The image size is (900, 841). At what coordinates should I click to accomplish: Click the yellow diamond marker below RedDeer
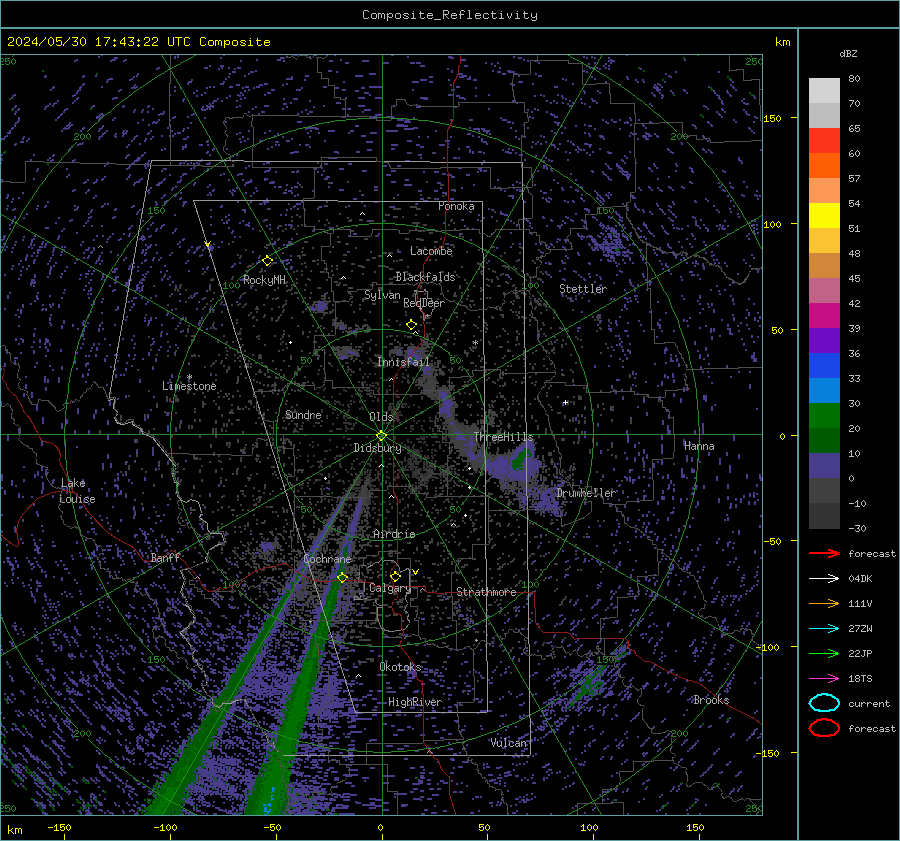412,325
